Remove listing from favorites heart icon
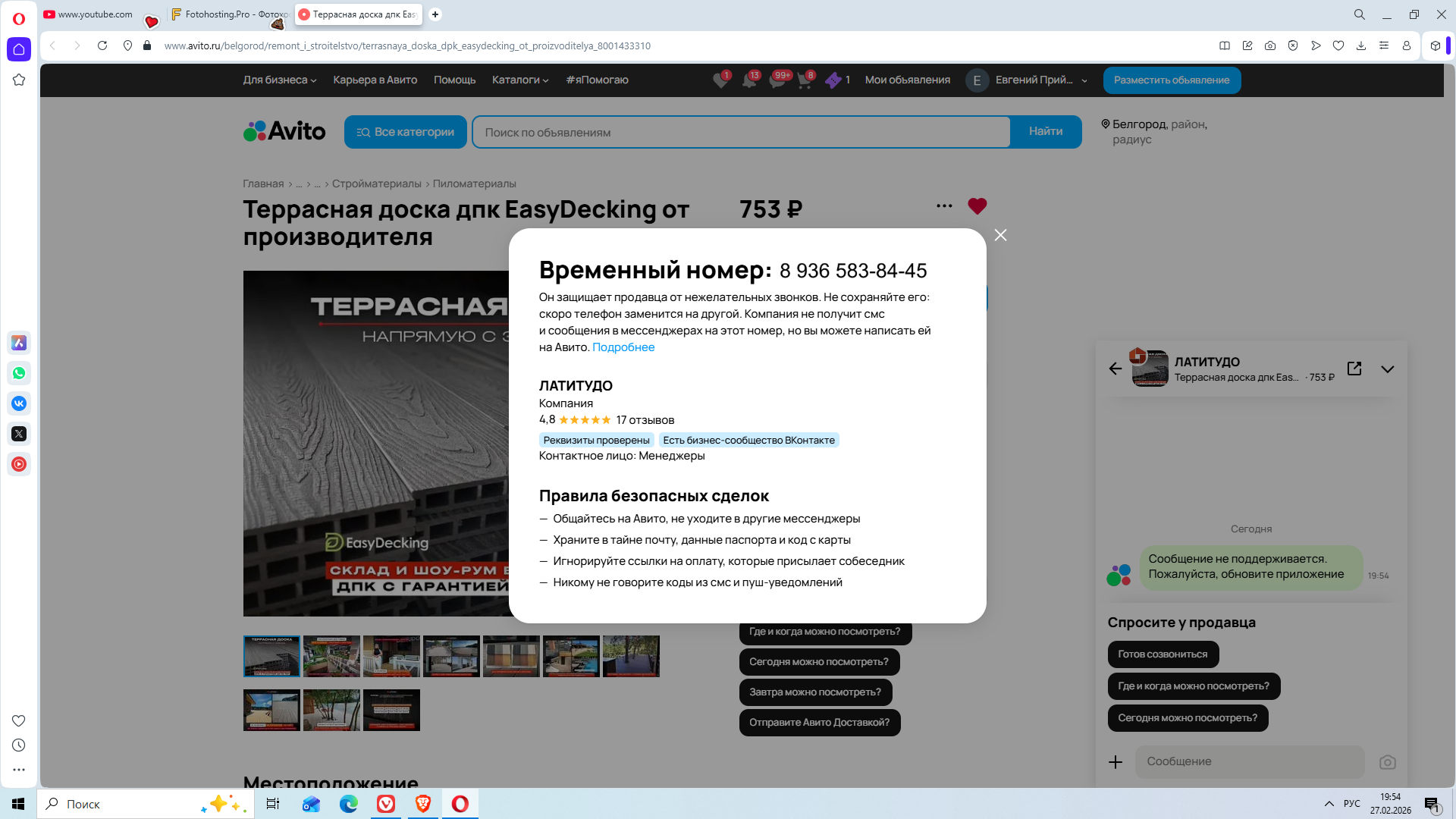The image size is (1456, 819). 977,206
